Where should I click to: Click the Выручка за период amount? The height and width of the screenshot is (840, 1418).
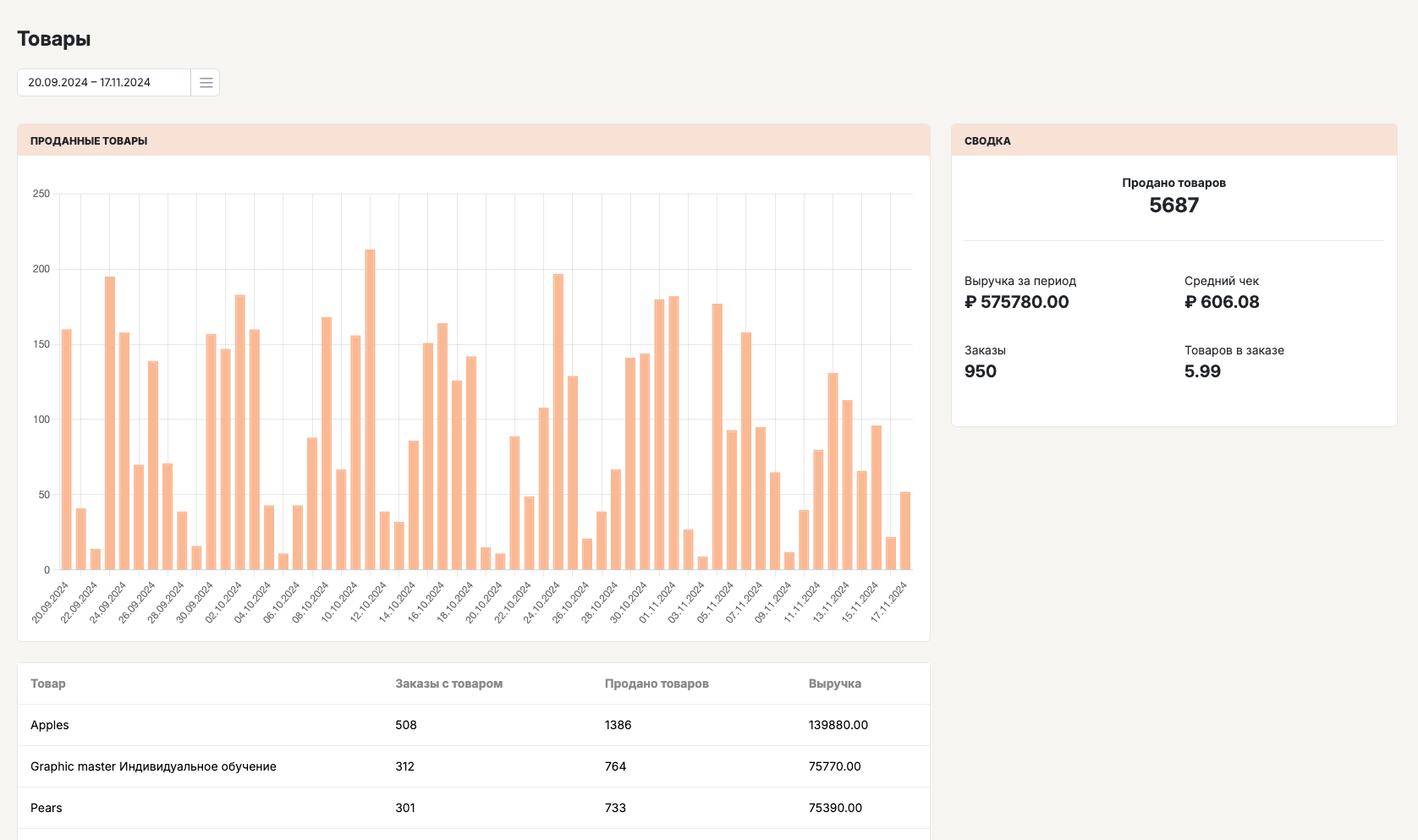1017,302
